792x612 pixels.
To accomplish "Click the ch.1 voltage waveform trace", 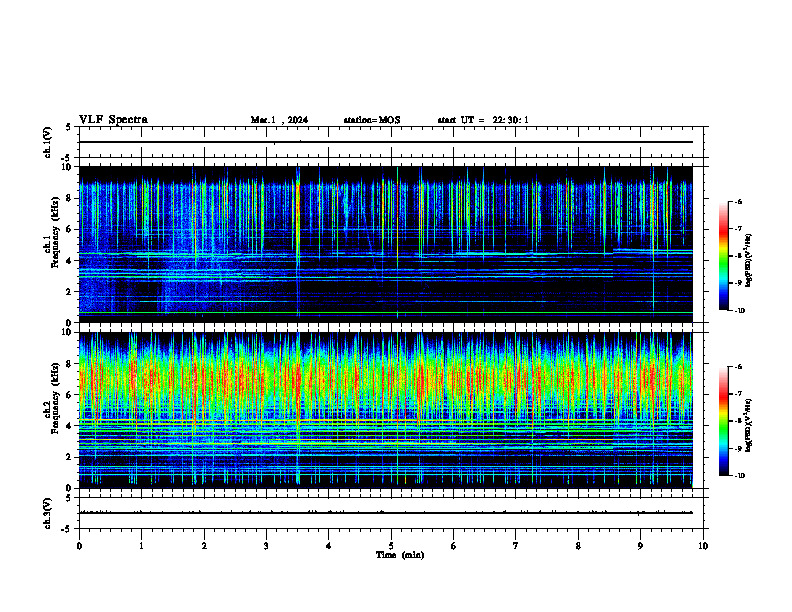I will point(386,142).
